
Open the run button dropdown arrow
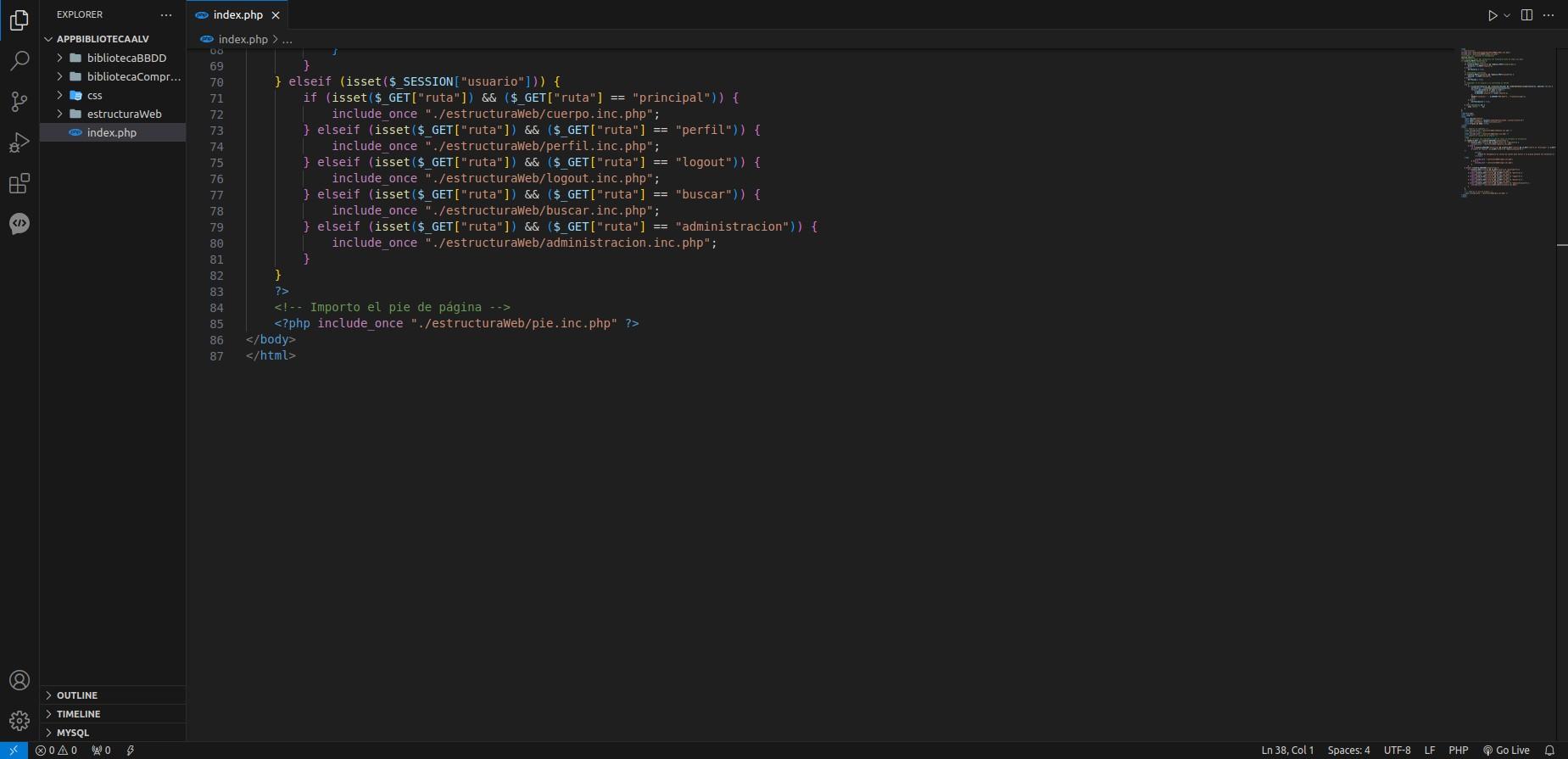tap(1507, 15)
